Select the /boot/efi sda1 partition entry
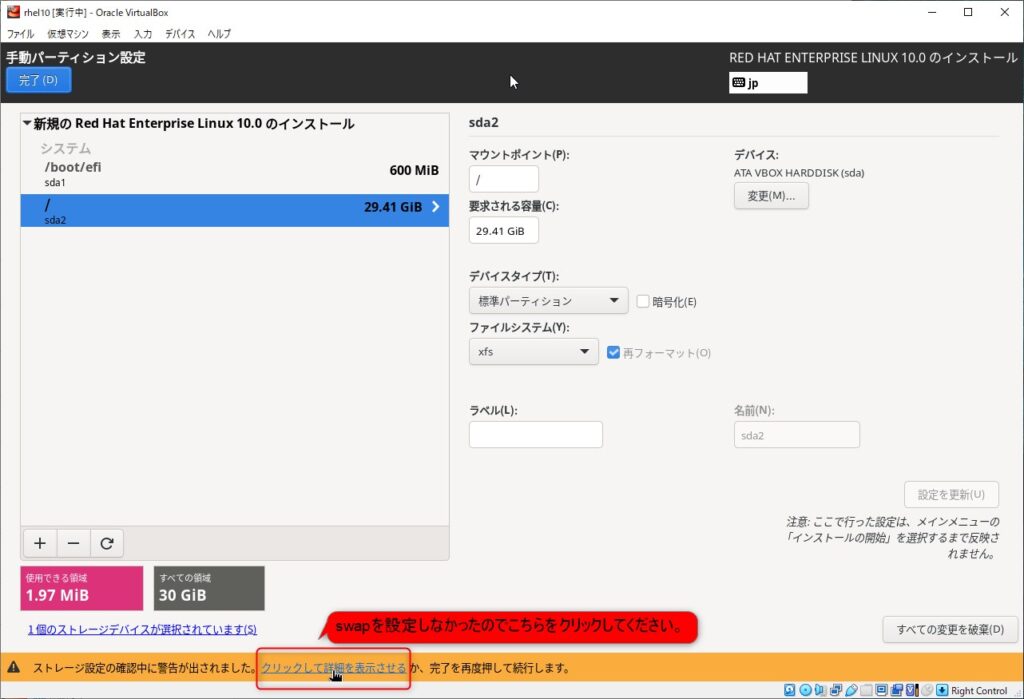The width and height of the screenshot is (1024, 699). point(234,174)
